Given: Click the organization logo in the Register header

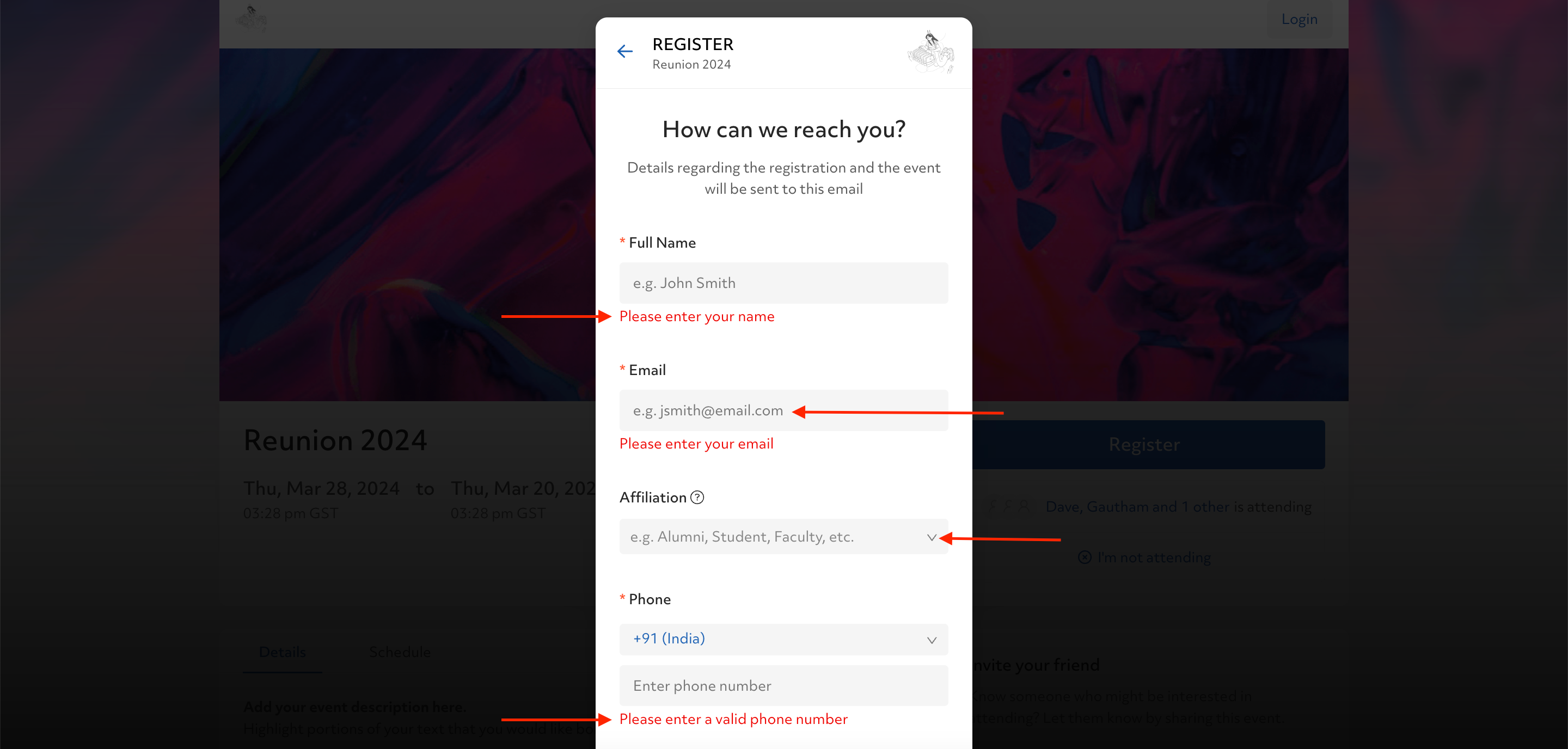Looking at the screenshot, I should tap(930, 52).
